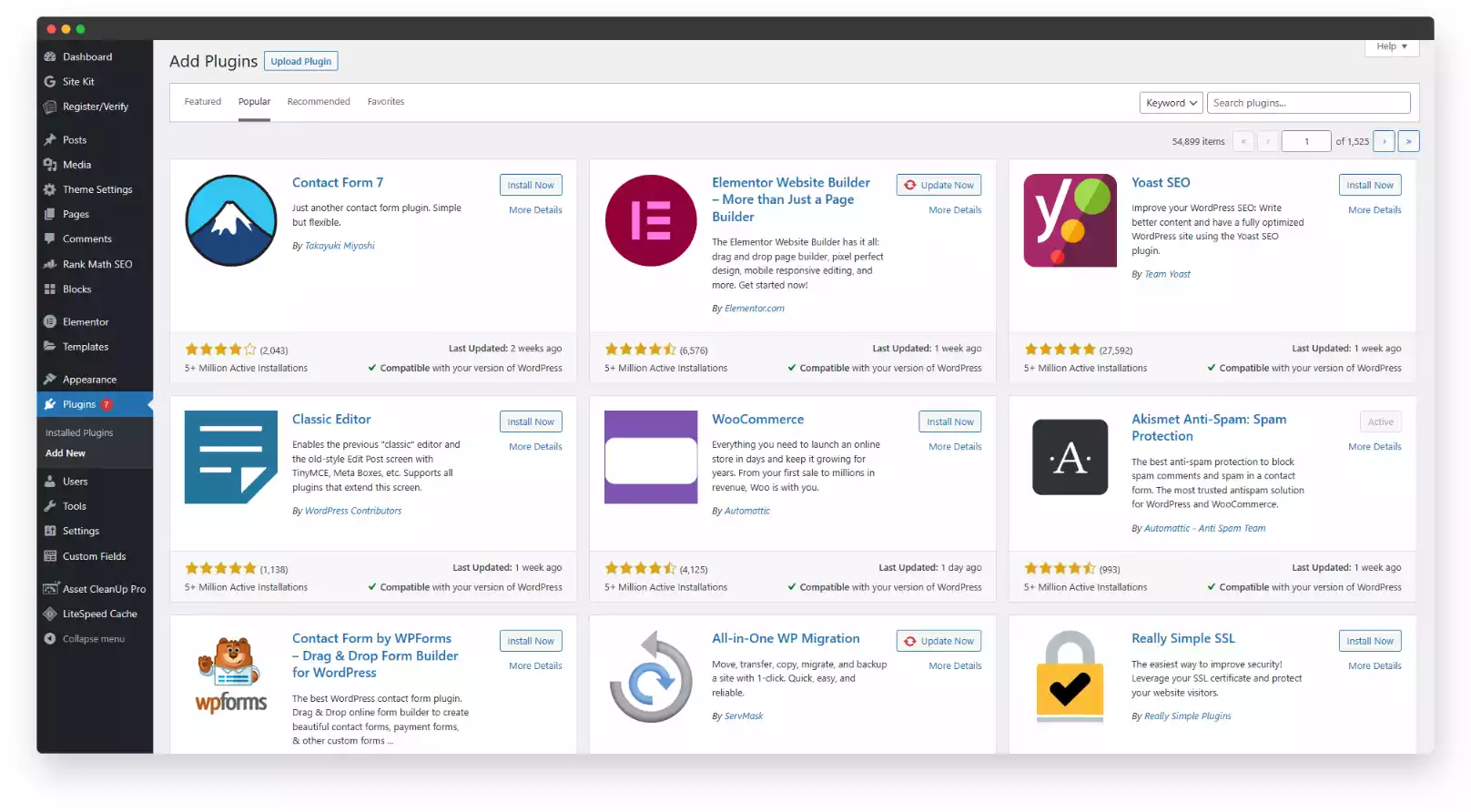Image resolution: width=1471 pixels, height=812 pixels.
Task: Click the Custom Fields icon
Action: [50, 556]
